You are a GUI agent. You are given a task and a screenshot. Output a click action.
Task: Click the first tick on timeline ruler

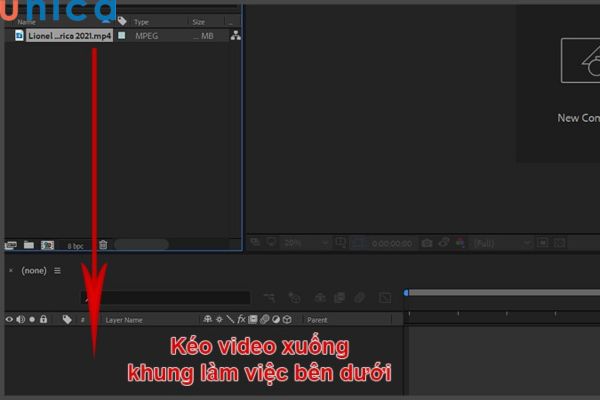coord(409,314)
